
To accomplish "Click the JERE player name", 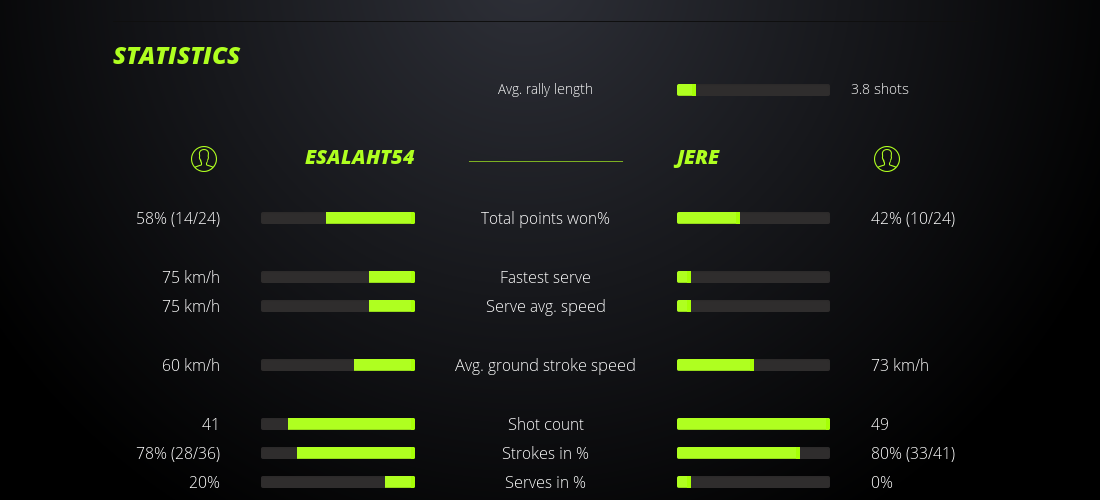I will click(x=697, y=158).
